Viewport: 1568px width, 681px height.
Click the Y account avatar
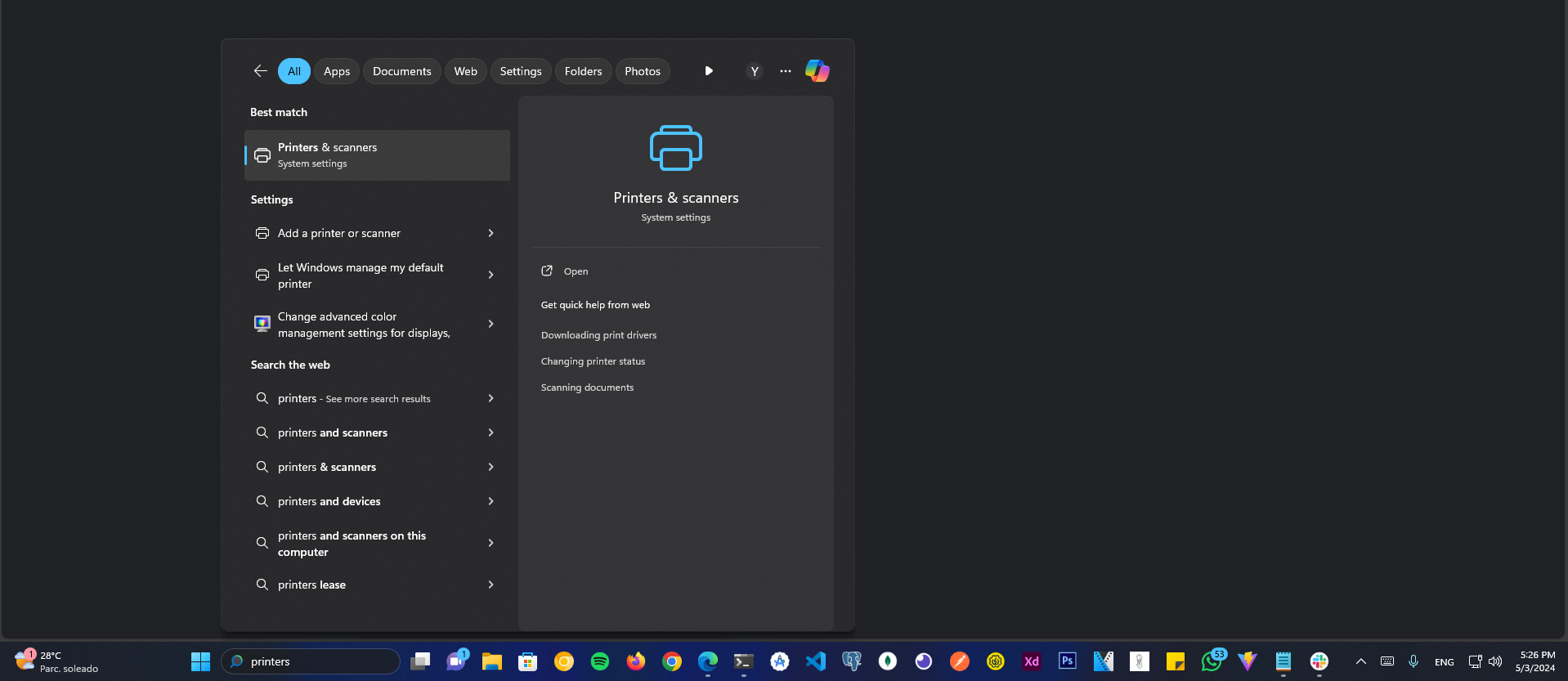click(754, 71)
